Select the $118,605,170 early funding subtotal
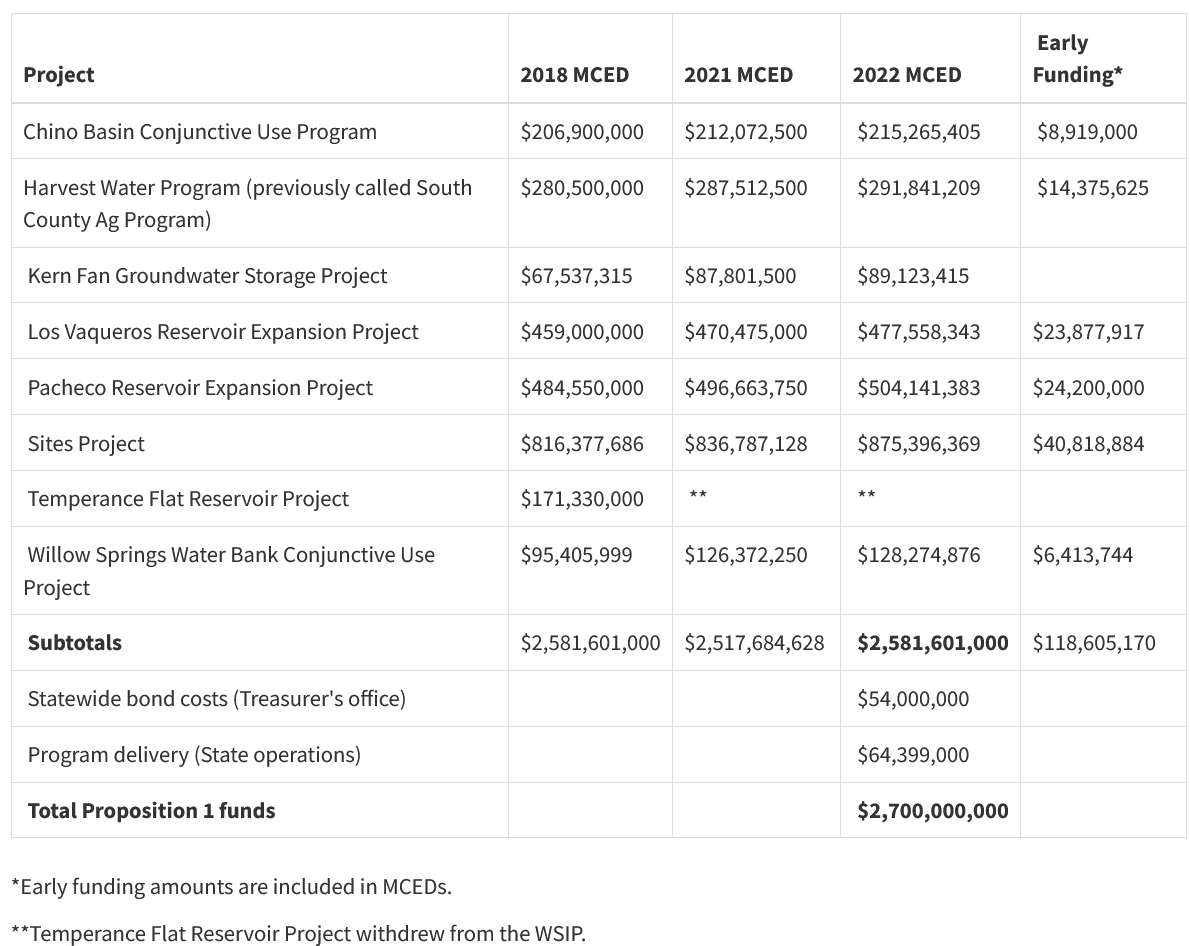Viewport: 1190px width, 946px height. pos(1094,643)
